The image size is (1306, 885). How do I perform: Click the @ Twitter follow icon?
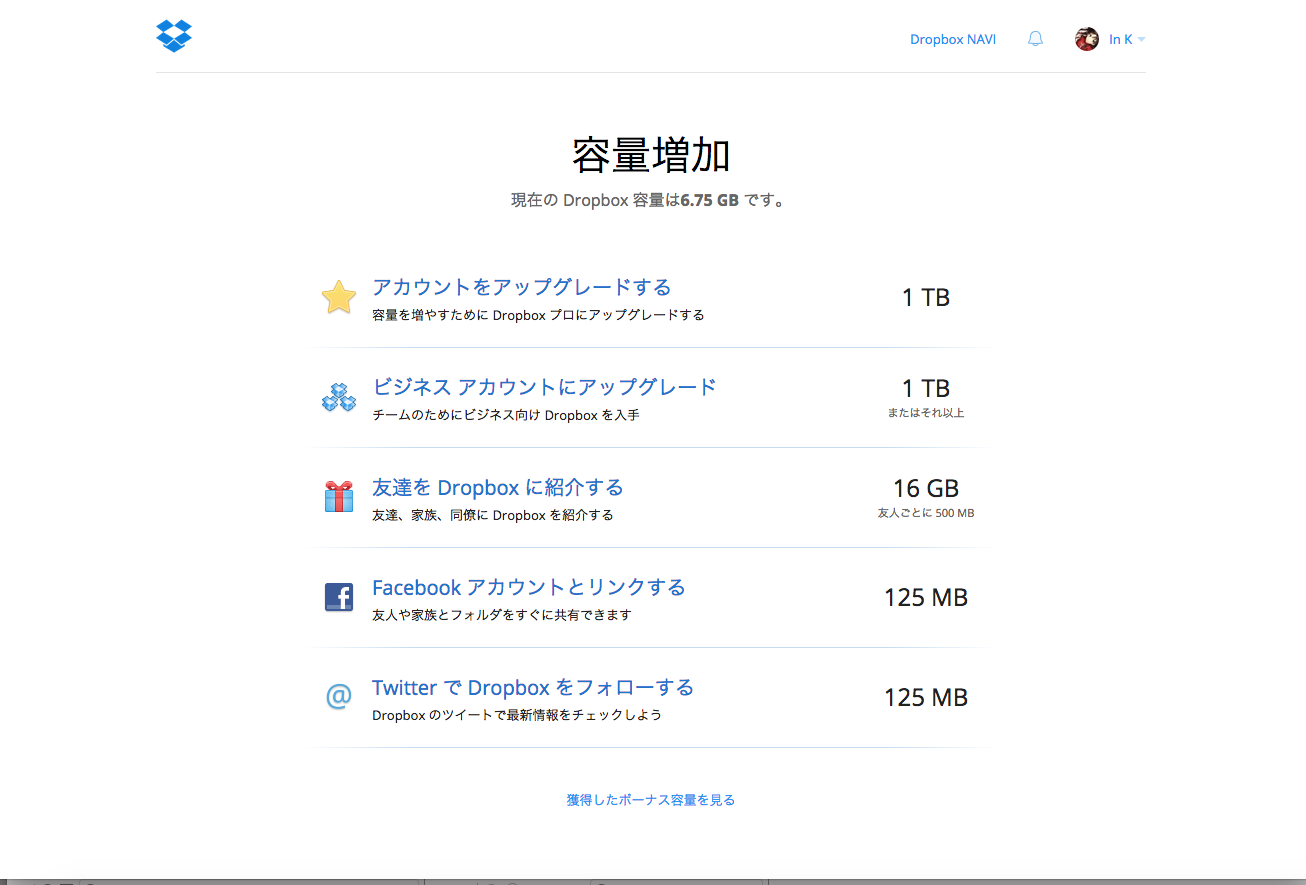(339, 697)
